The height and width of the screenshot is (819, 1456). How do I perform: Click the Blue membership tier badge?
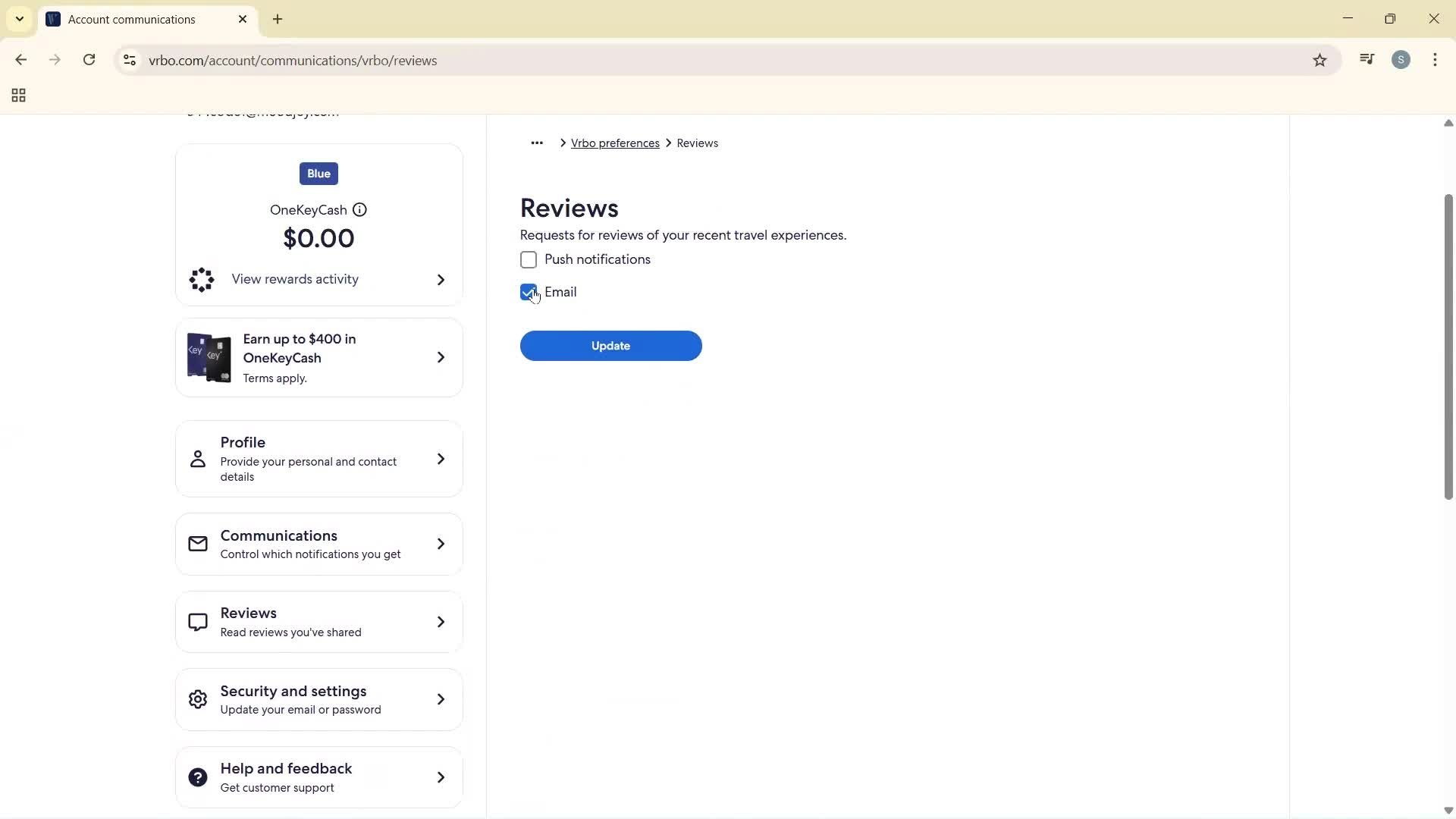[318, 173]
